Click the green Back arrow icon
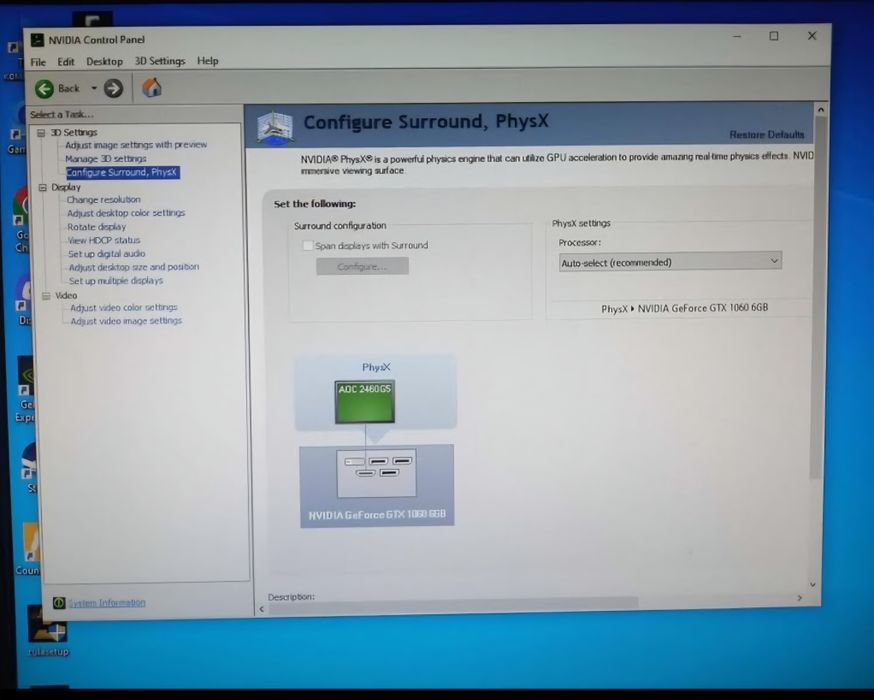The width and height of the screenshot is (874, 700). (44, 89)
